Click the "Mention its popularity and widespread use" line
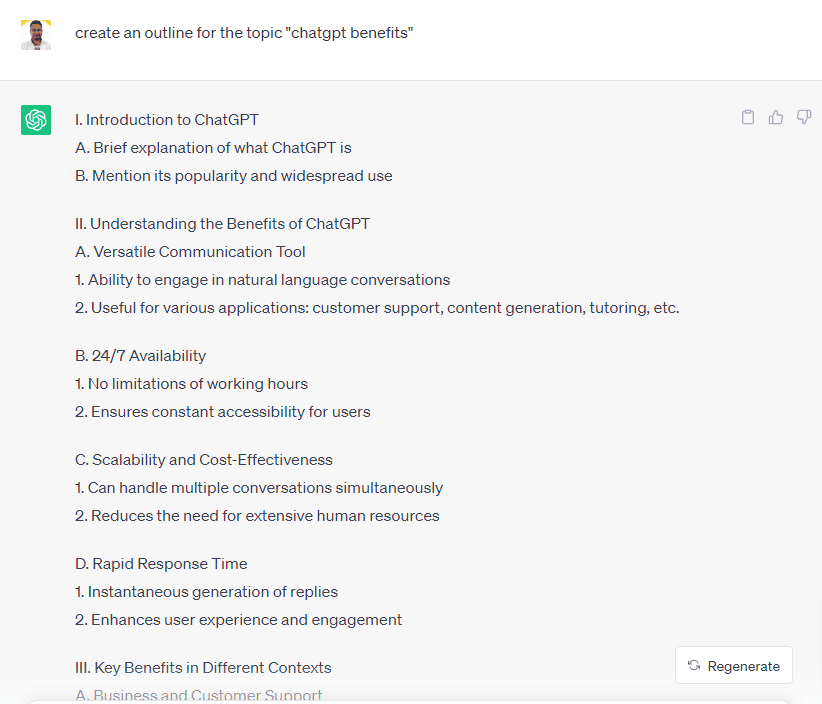Viewport: 822px width, 704px height. [x=234, y=176]
